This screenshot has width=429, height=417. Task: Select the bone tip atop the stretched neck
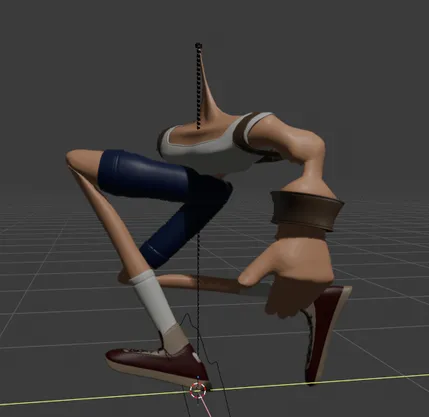tap(198, 45)
